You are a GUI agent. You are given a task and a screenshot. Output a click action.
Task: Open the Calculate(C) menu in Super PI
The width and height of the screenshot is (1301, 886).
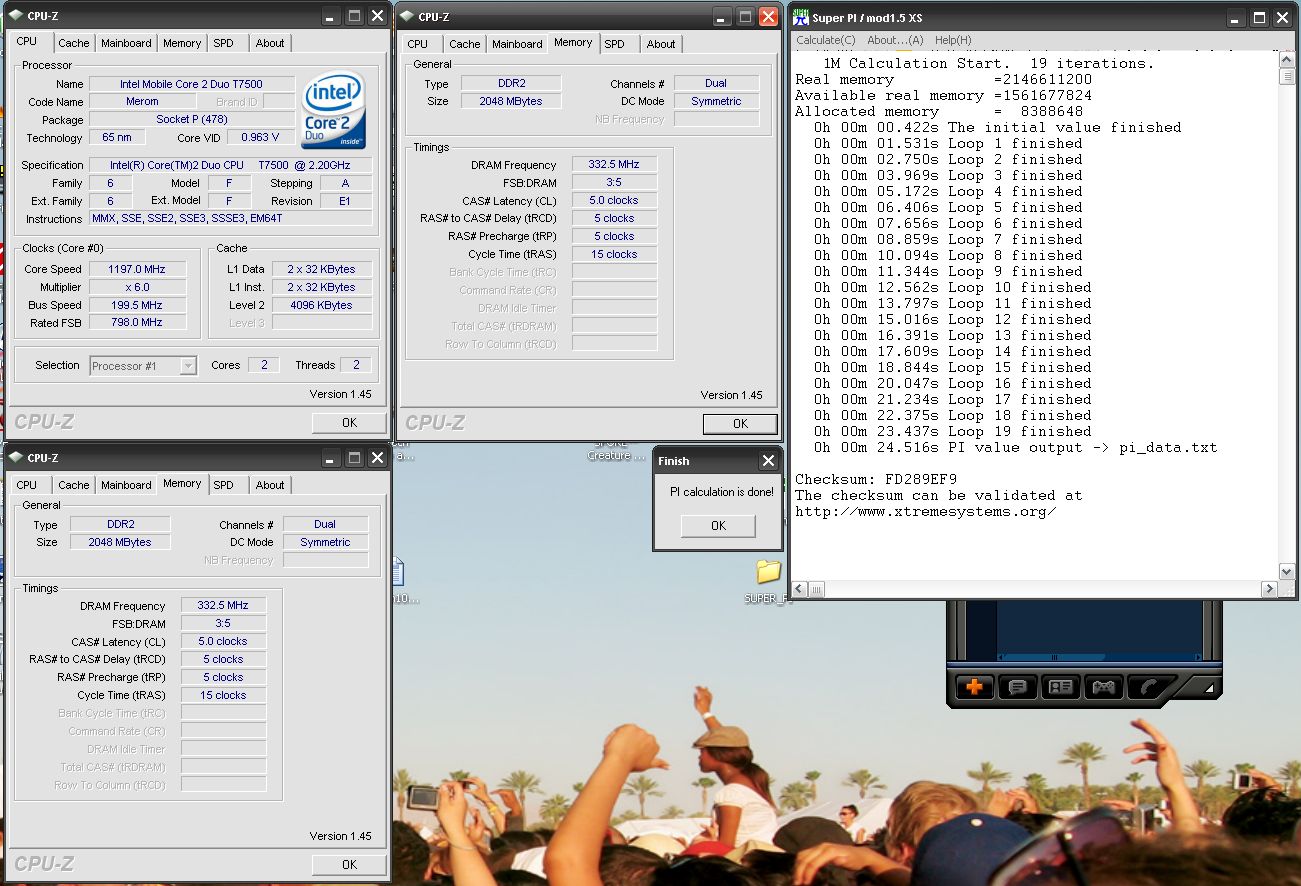click(x=825, y=40)
